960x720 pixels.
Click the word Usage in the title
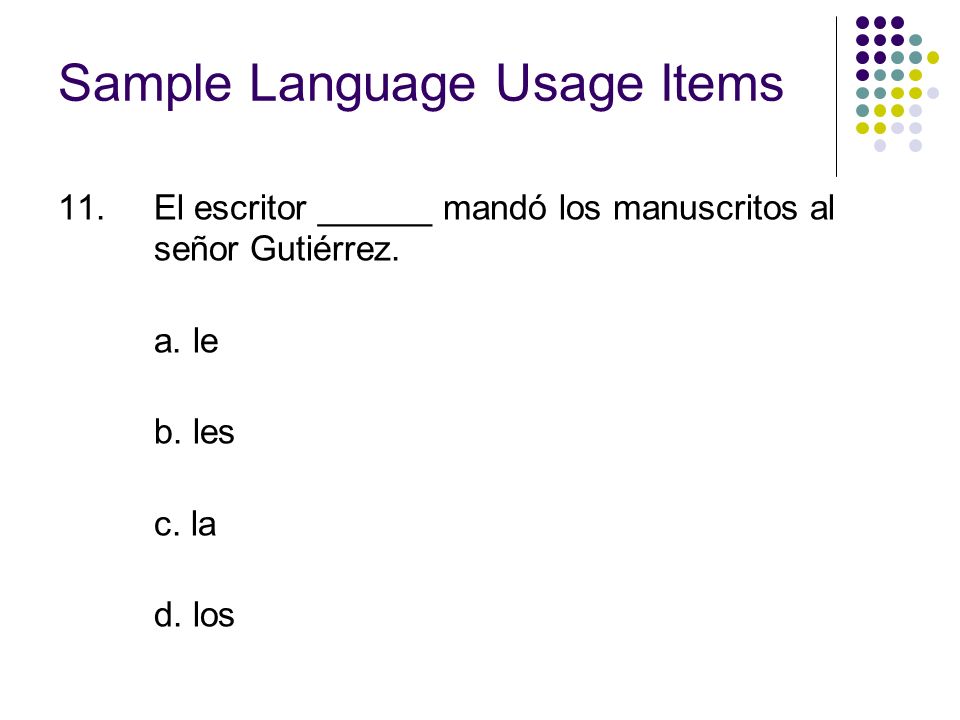point(569,84)
